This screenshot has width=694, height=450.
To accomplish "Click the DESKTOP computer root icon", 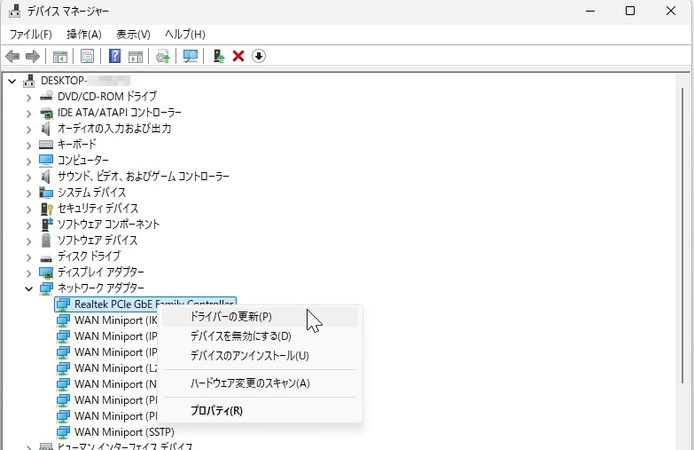I will pos(29,81).
